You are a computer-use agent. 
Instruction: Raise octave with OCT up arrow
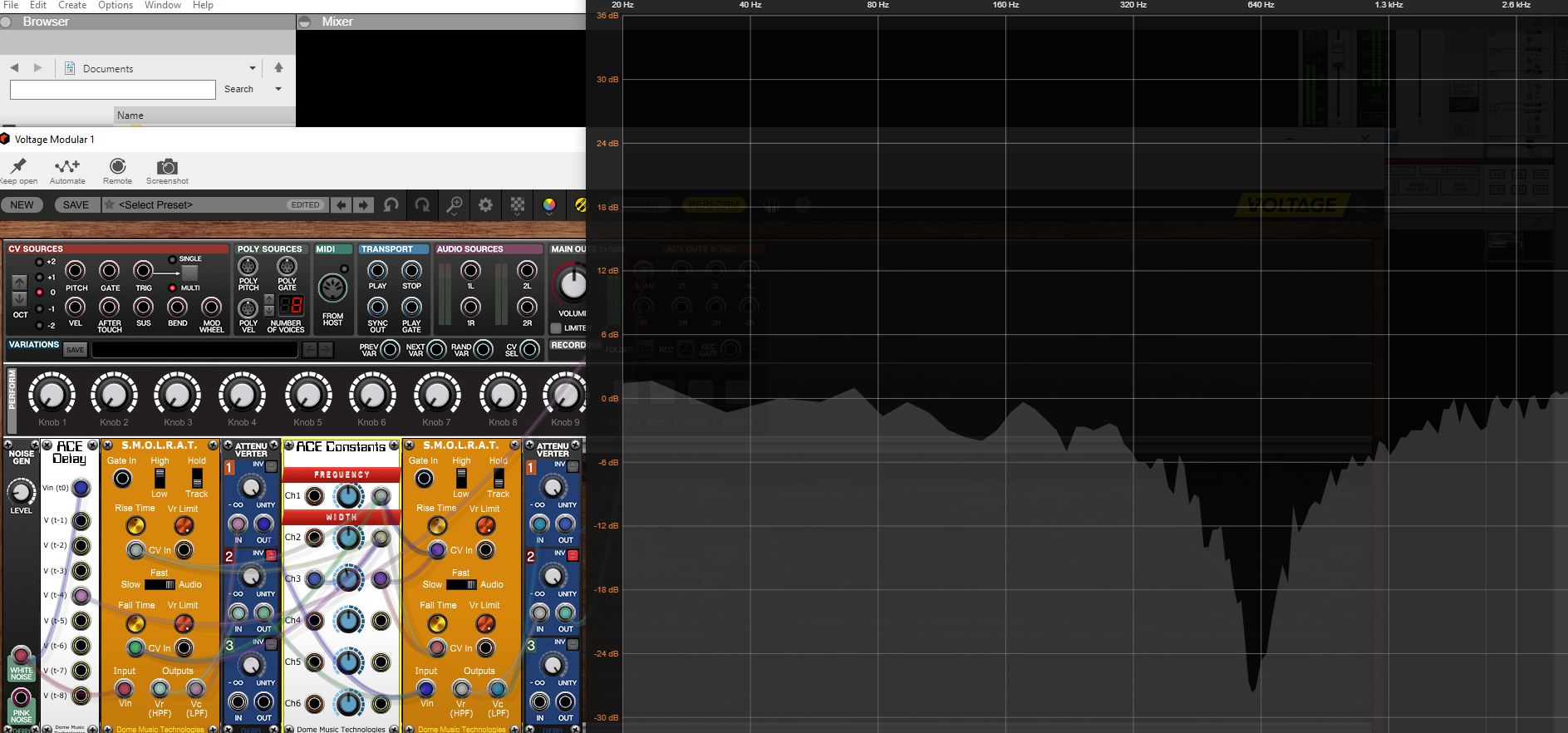point(19,283)
